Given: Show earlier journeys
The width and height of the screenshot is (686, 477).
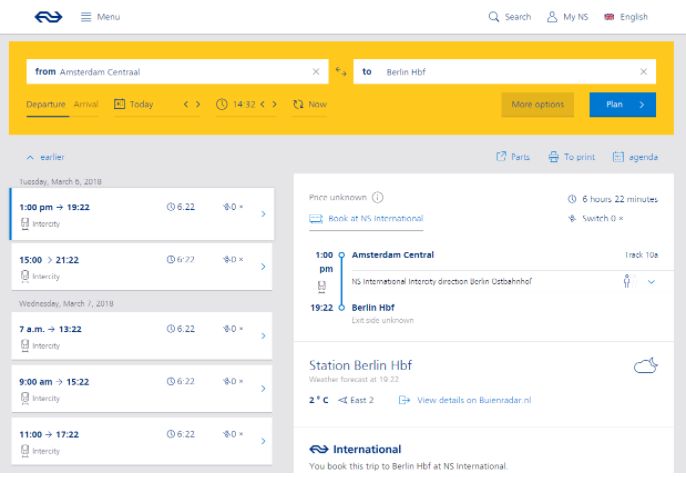Looking at the screenshot, I should point(46,157).
